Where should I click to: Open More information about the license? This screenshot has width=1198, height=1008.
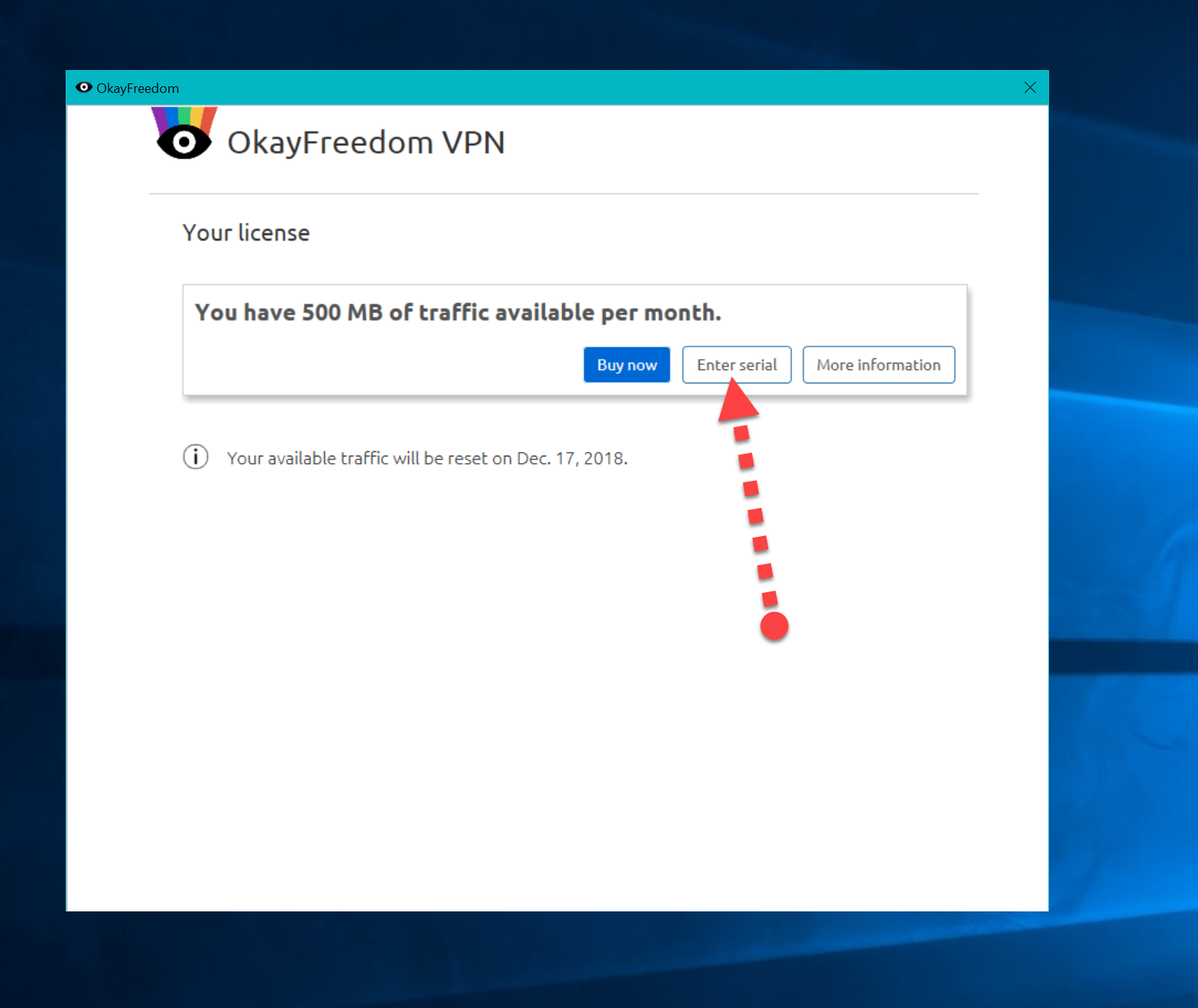879,365
